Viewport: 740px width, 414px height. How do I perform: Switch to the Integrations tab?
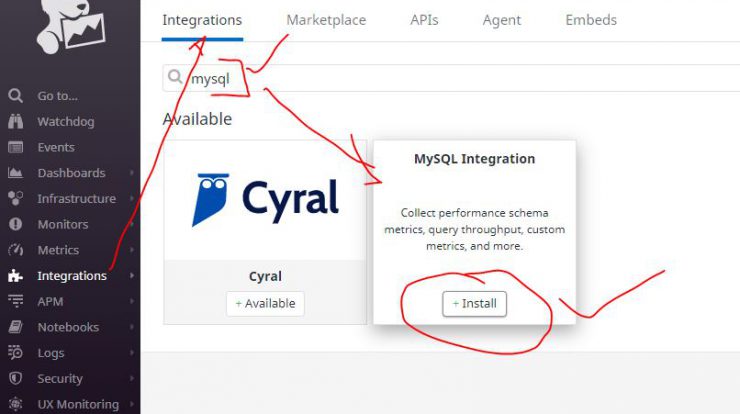pyautogui.click(x=202, y=20)
